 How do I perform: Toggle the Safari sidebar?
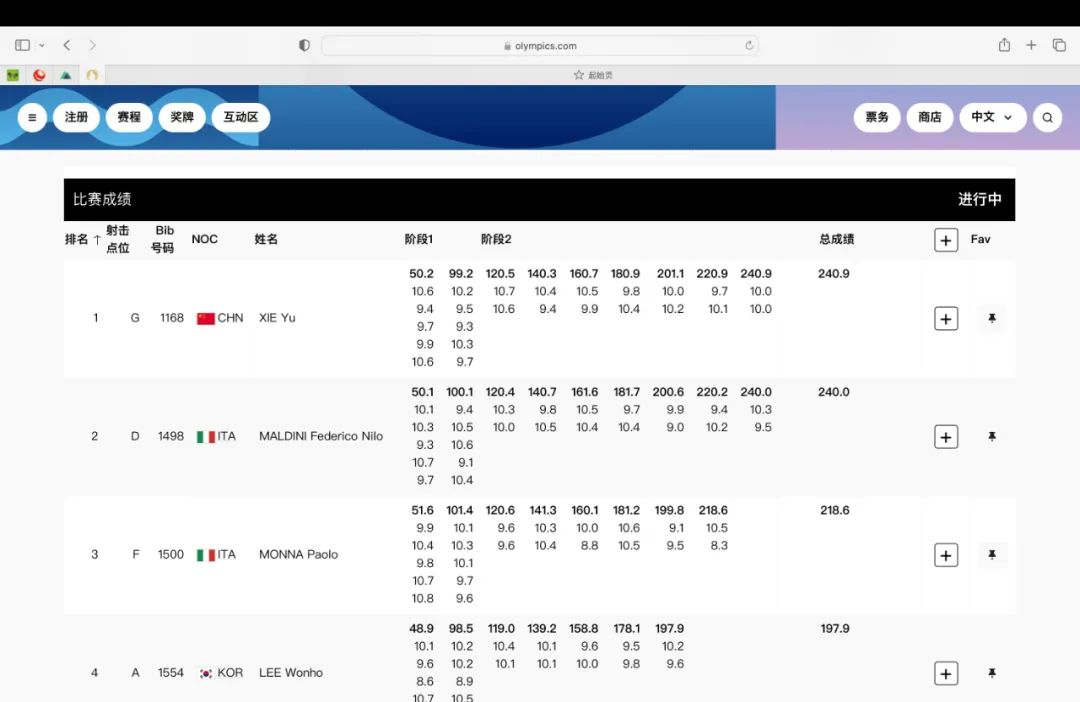point(22,45)
